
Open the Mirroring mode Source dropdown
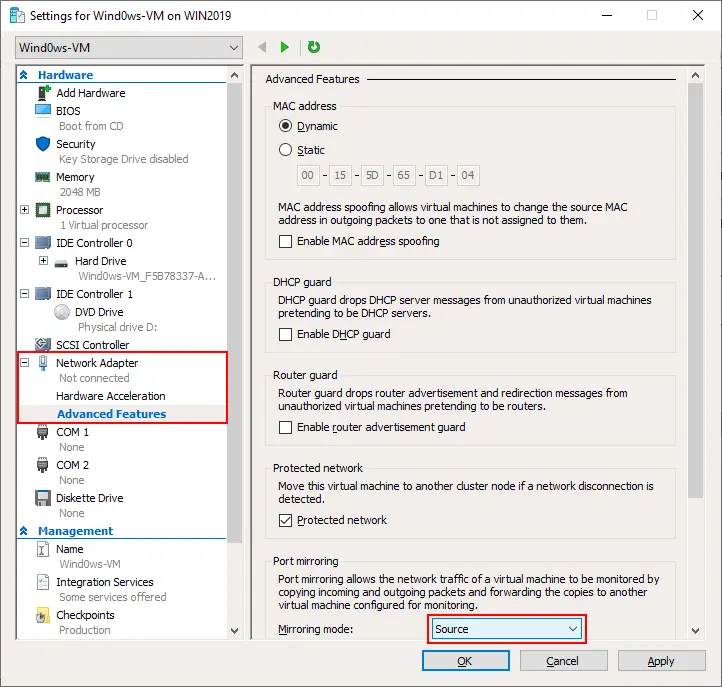click(x=507, y=629)
